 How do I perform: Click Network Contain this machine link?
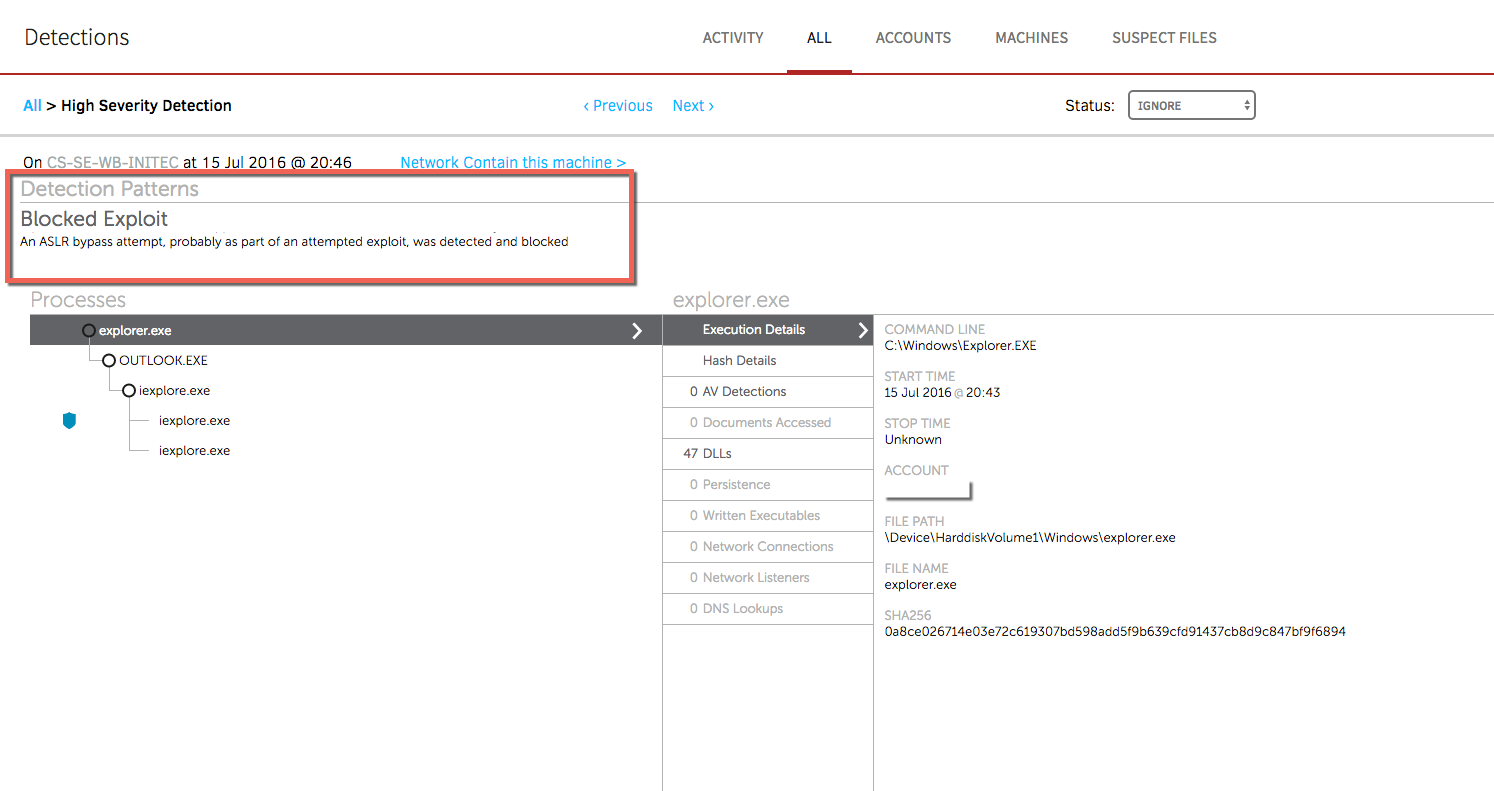(513, 162)
